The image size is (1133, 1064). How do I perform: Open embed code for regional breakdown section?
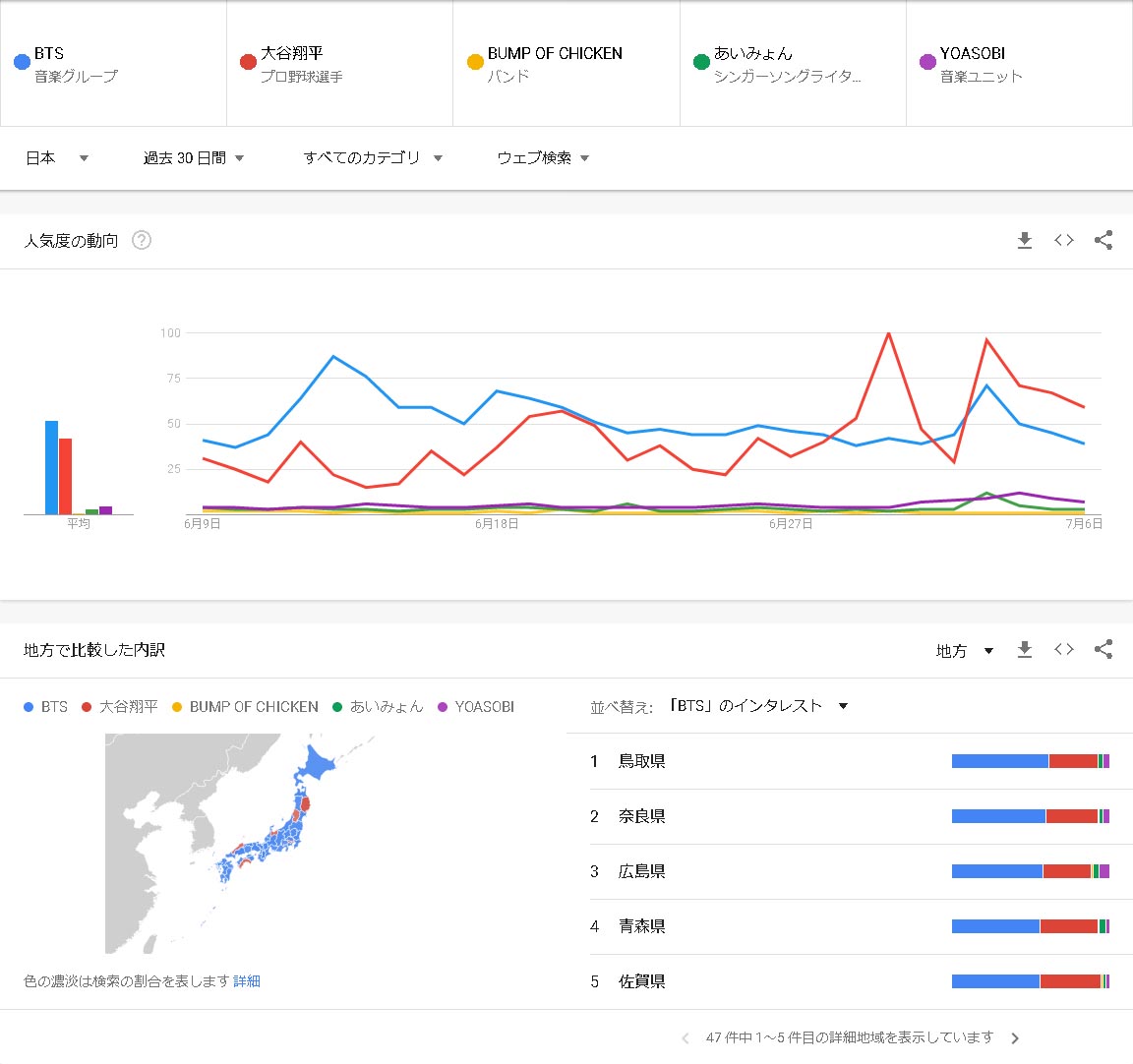(x=1064, y=649)
